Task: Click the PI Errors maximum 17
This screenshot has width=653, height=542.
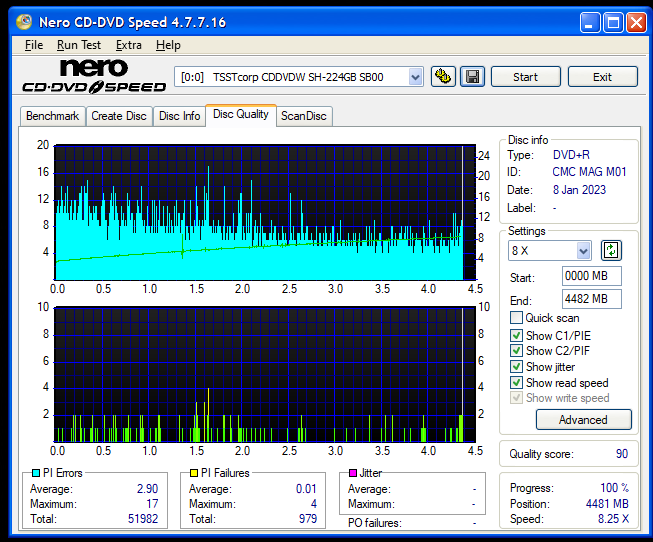Action: point(152,504)
